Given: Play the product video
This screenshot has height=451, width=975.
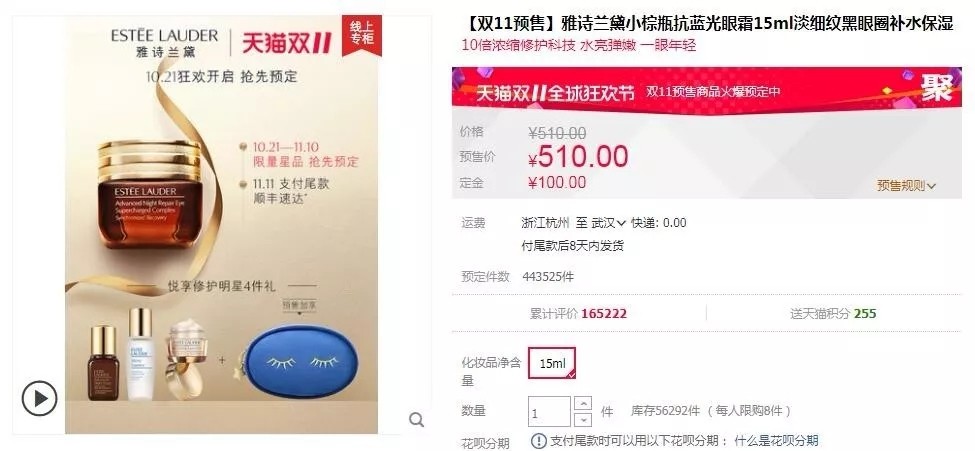Looking at the screenshot, I should point(39,398).
